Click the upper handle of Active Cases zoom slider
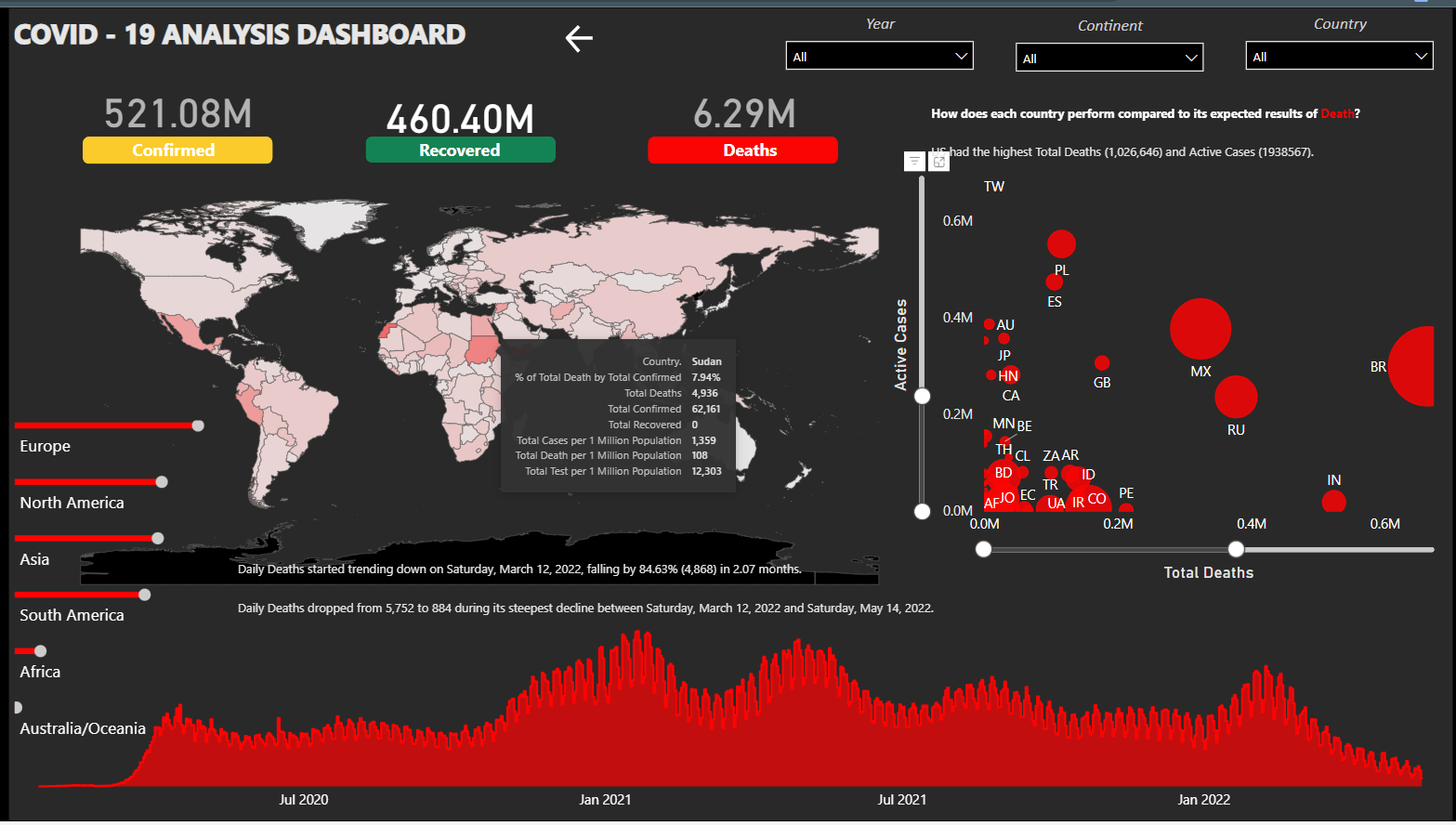 pos(922,397)
